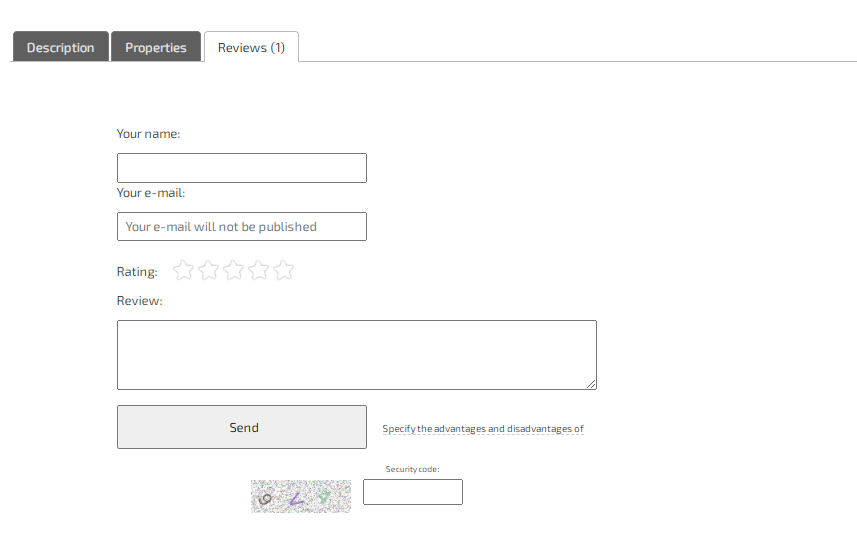The height and width of the screenshot is (548, 857).
Task: Click inside the Review text area
Action: coord(357,355)
